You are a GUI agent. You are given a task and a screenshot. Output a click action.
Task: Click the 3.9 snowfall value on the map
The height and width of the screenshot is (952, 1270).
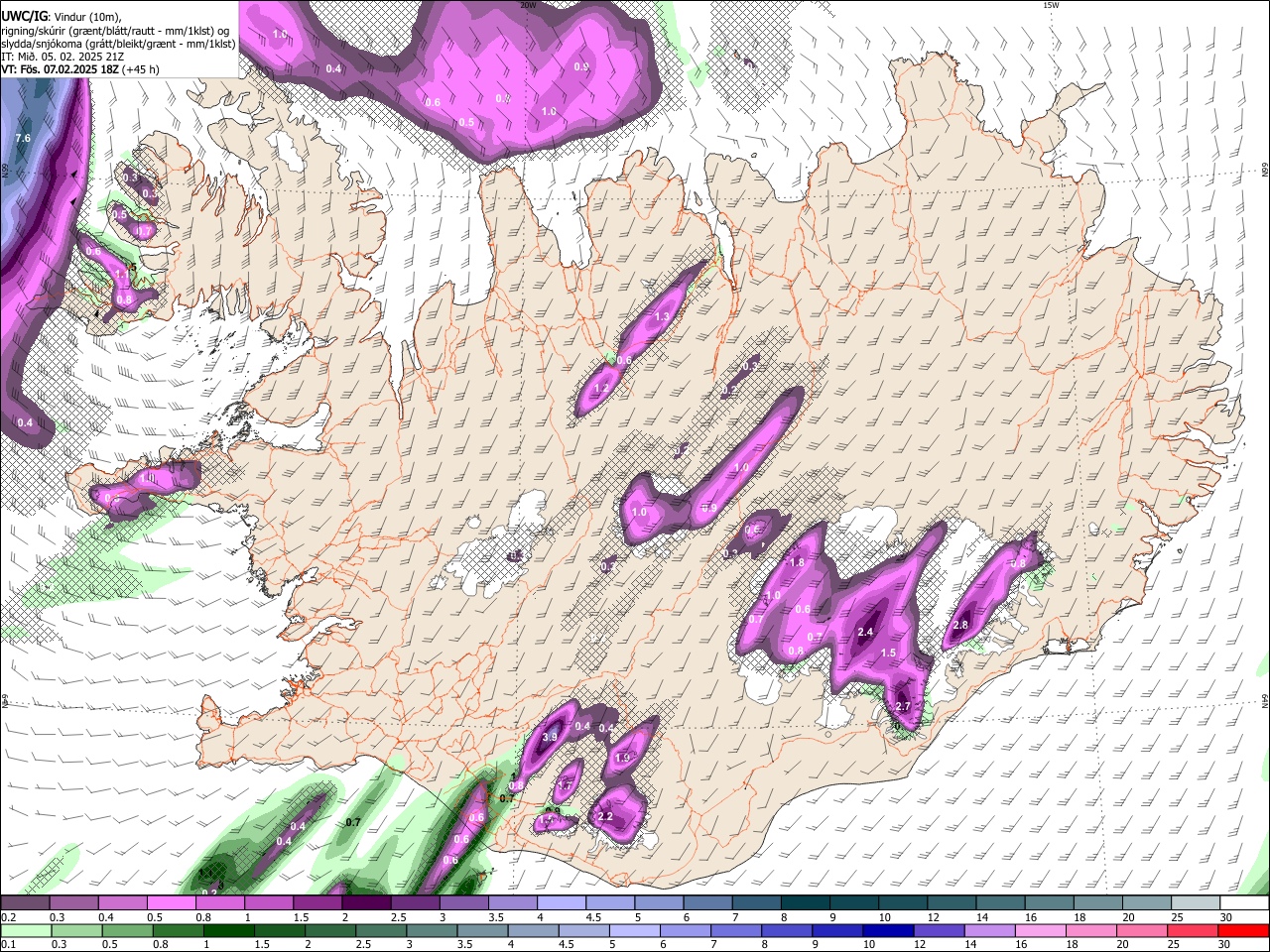click(x=550, y=737)
